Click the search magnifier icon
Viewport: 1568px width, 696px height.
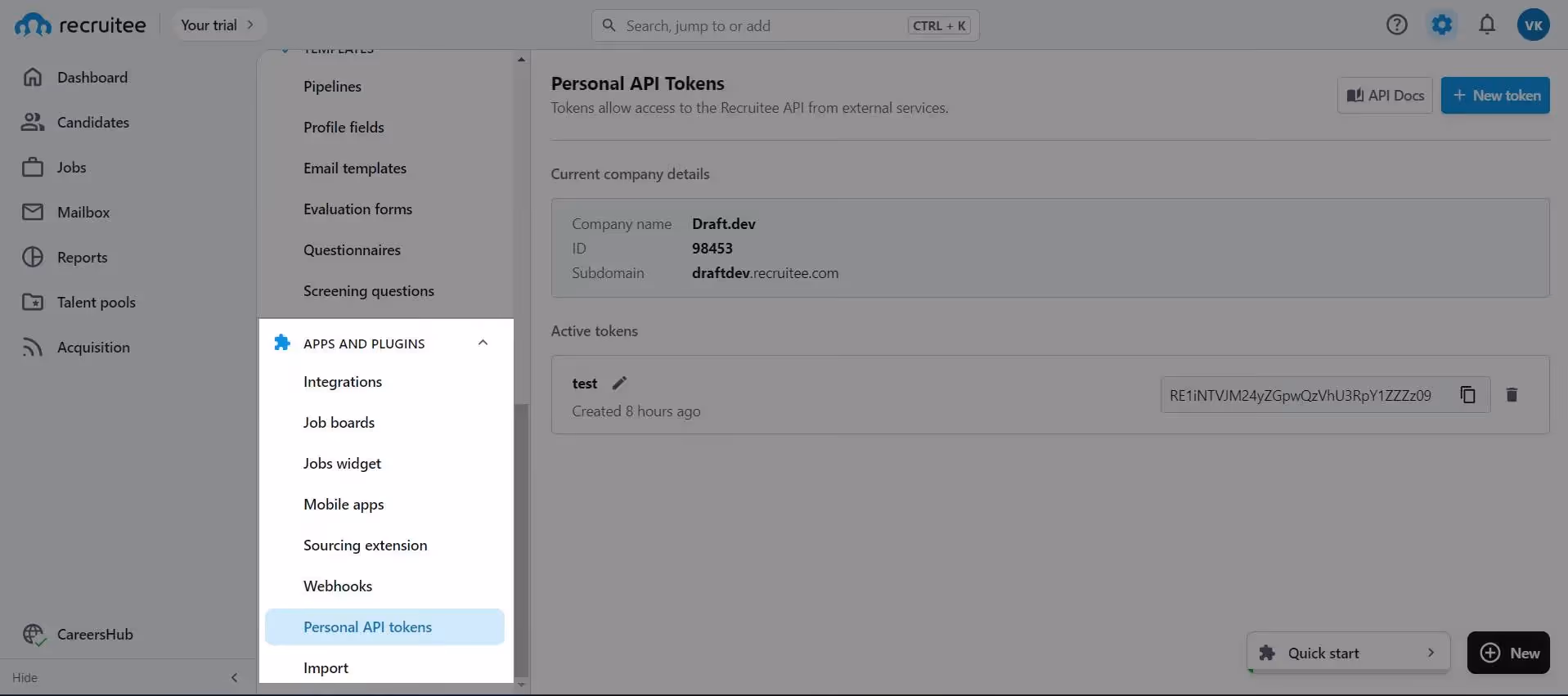tap(609, 25)
